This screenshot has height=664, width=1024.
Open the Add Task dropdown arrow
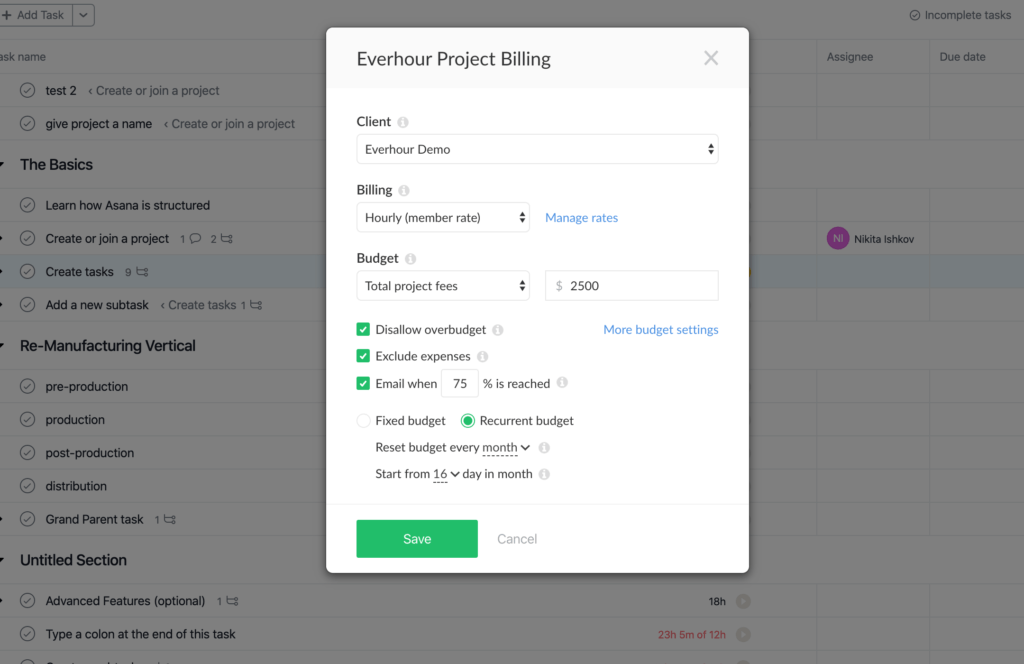83,15
